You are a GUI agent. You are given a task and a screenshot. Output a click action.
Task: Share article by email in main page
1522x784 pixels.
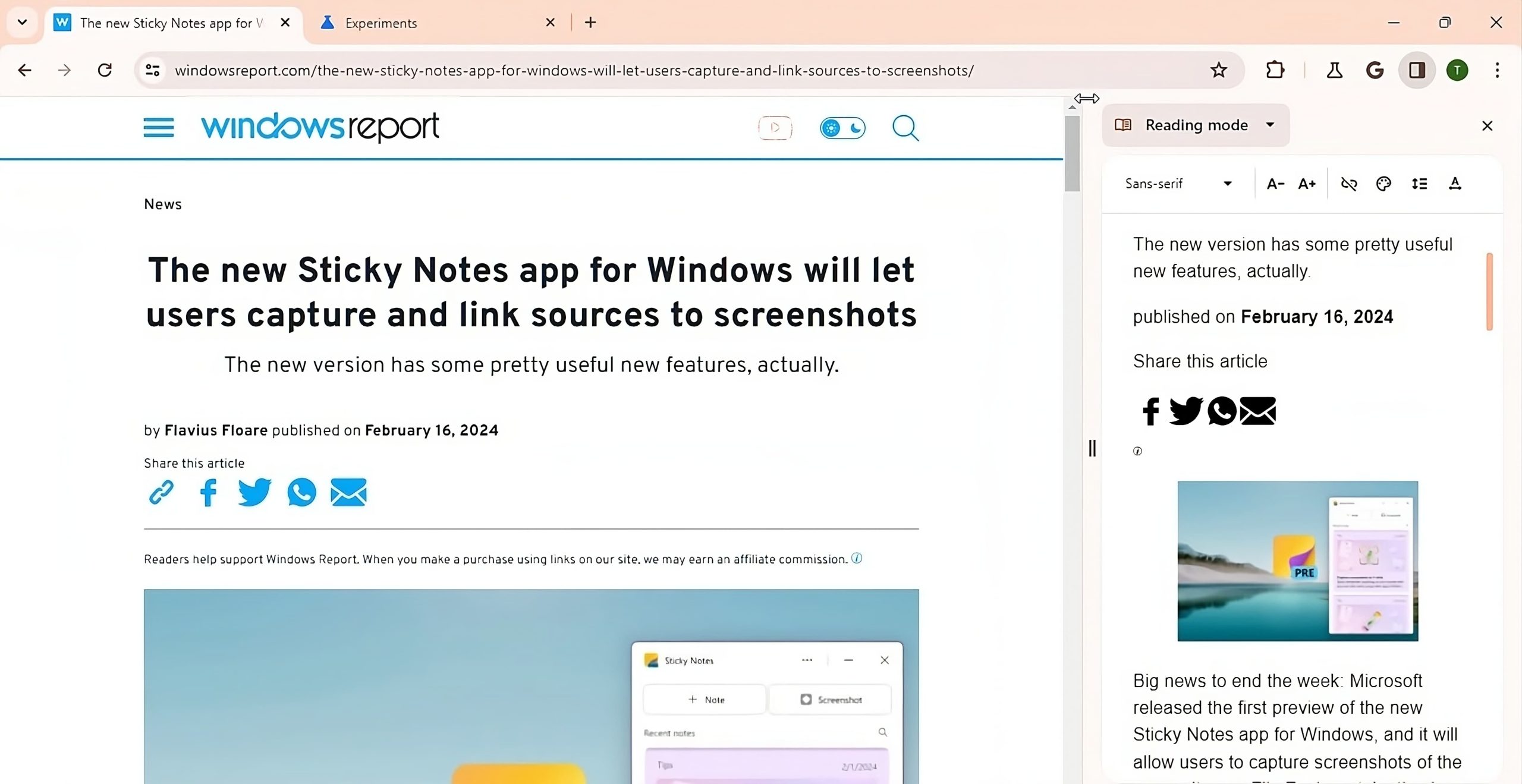[x=348, y=492]
